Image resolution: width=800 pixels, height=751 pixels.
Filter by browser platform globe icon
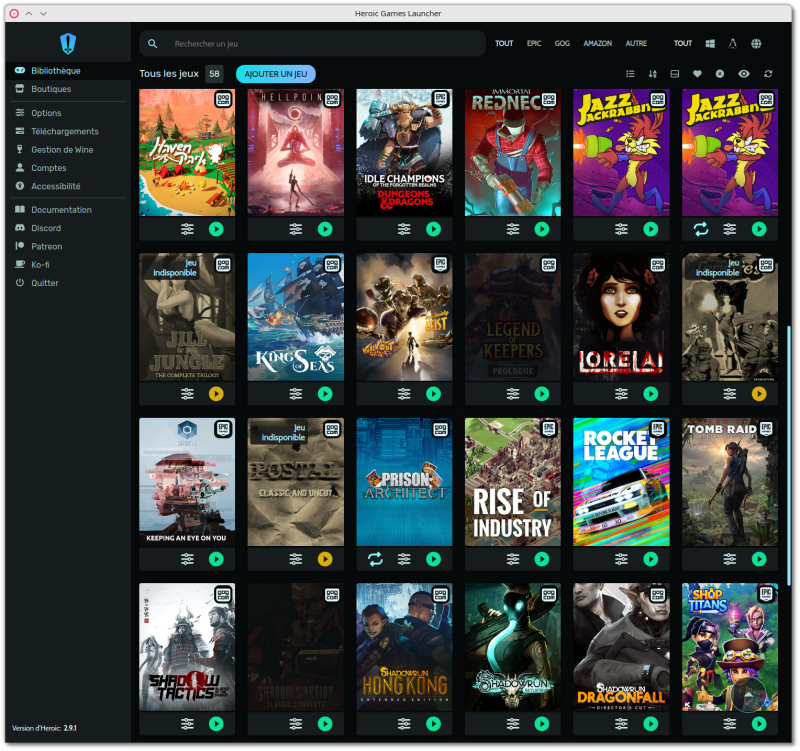pos(756,43)
